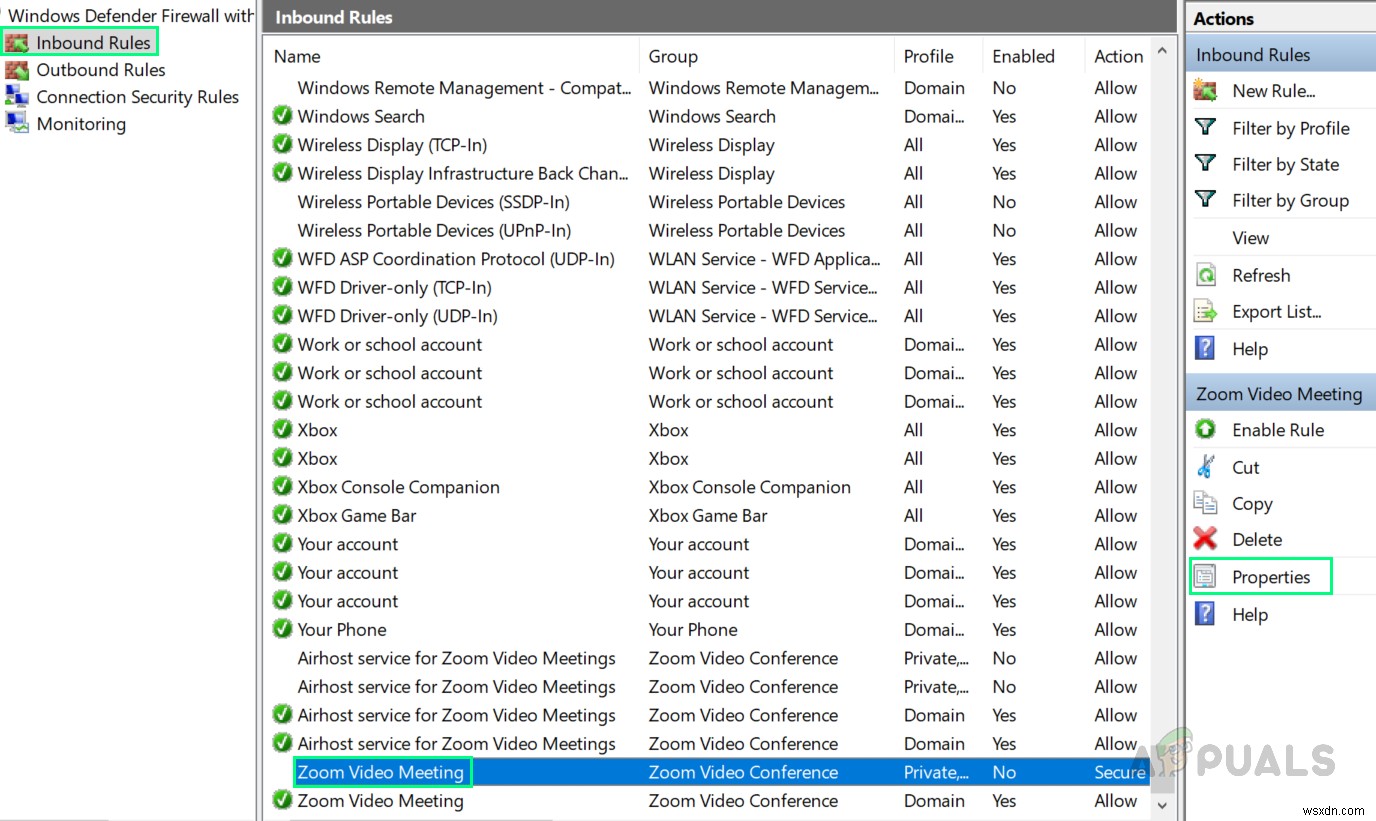The width and height of the screenshot is (1376, 821).
Task: Click Copy action text
Action: click(1252, 504)
